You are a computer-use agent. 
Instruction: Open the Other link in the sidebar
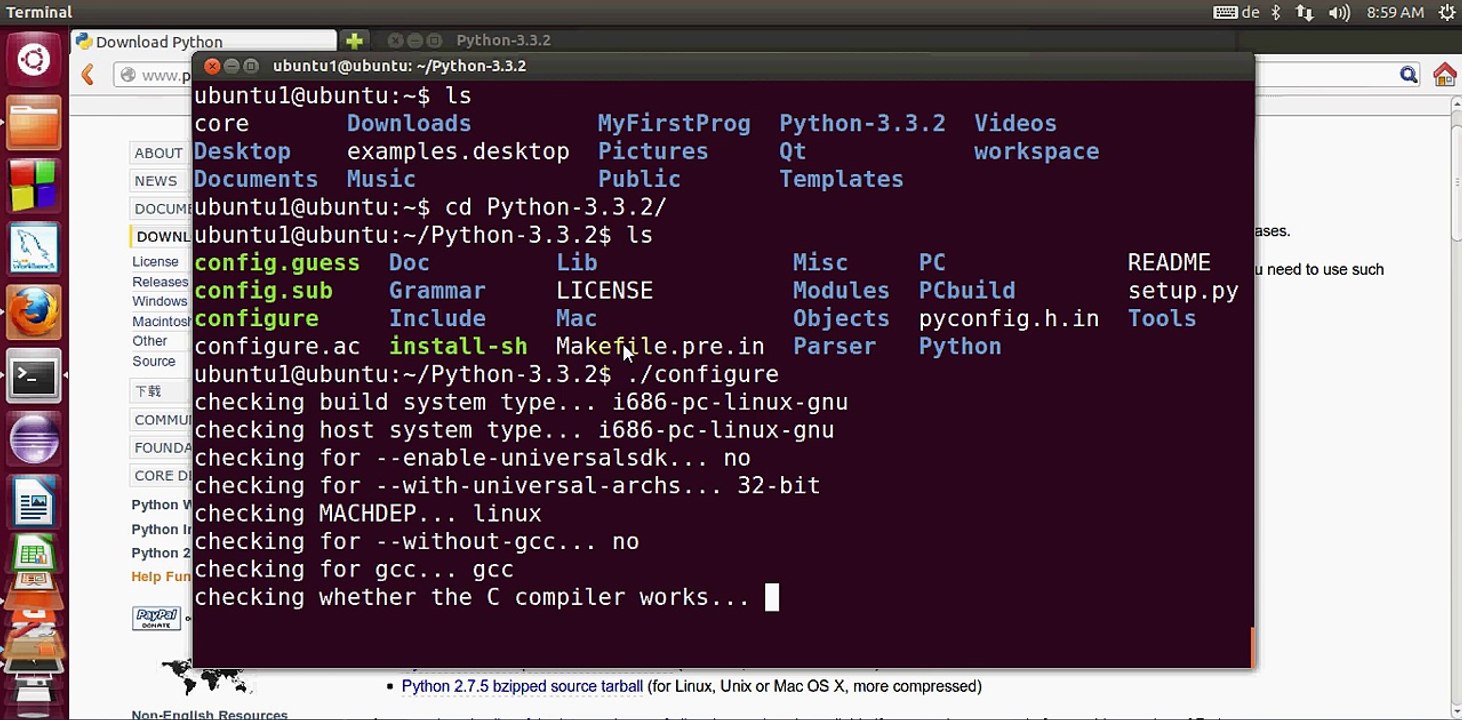pyautogui.click(x=150, y=341)
